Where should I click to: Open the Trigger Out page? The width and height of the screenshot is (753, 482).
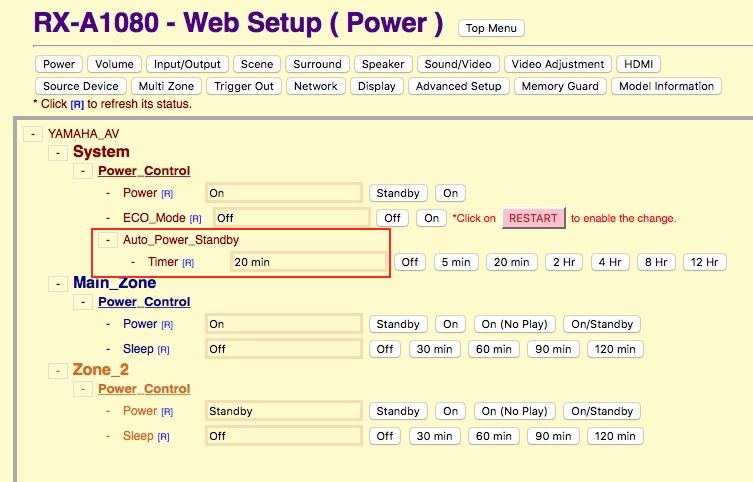(244, 86)
